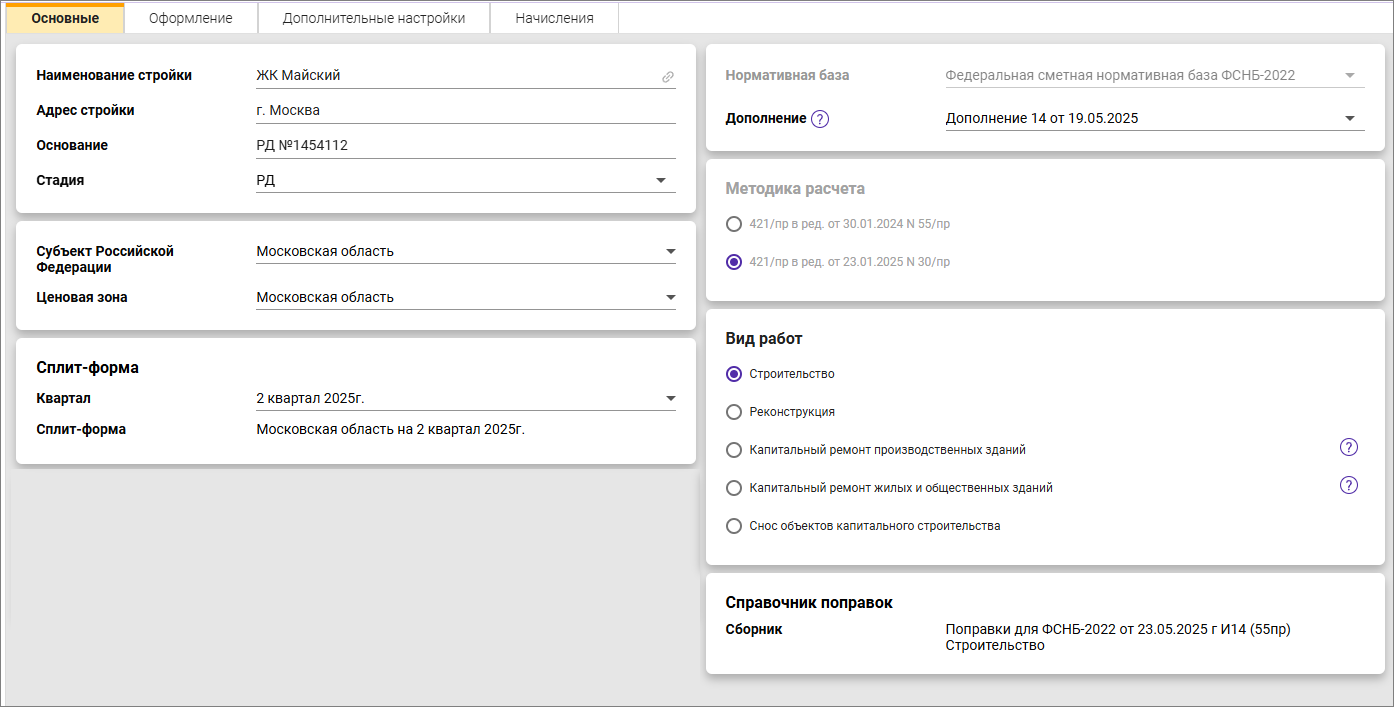Select Капитальный ремонт производственных зданий radio button

734,450
